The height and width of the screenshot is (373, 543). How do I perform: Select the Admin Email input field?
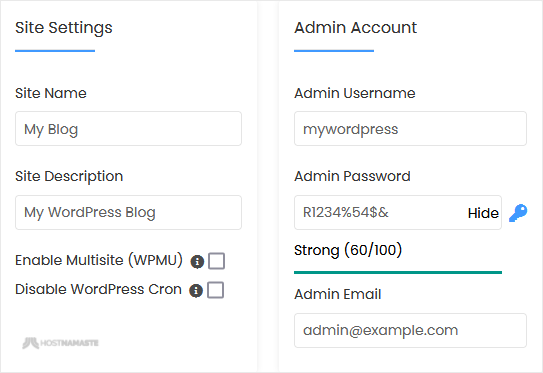(410, 330)
